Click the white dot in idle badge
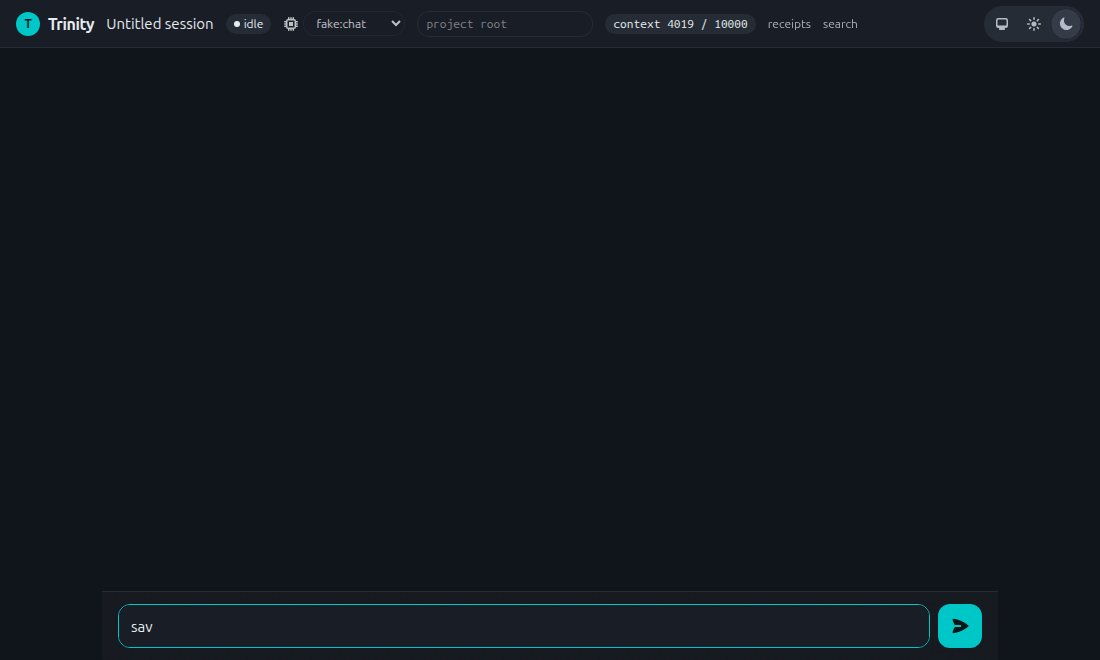This screenshot has width=1100, height=660. (x=236, y=24)
